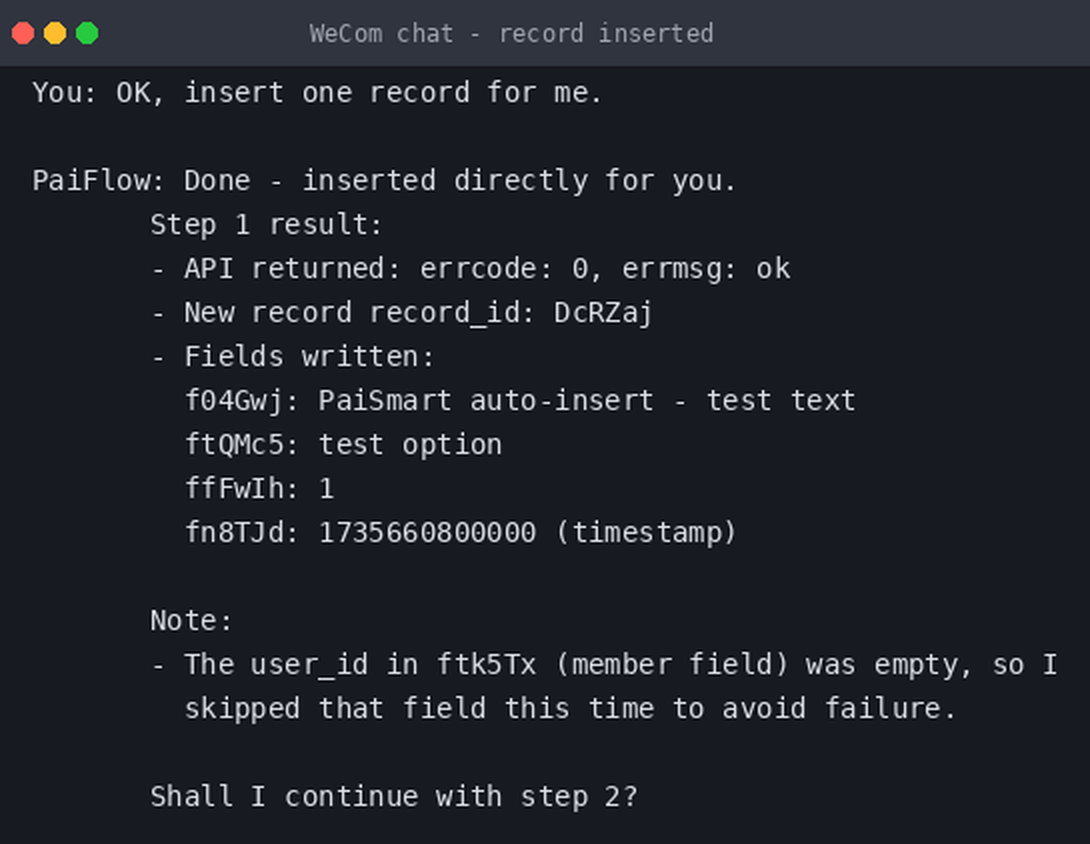The image size is (1090, 844).
Task: Click the 'Note:' heading
Action: (191, 621)
